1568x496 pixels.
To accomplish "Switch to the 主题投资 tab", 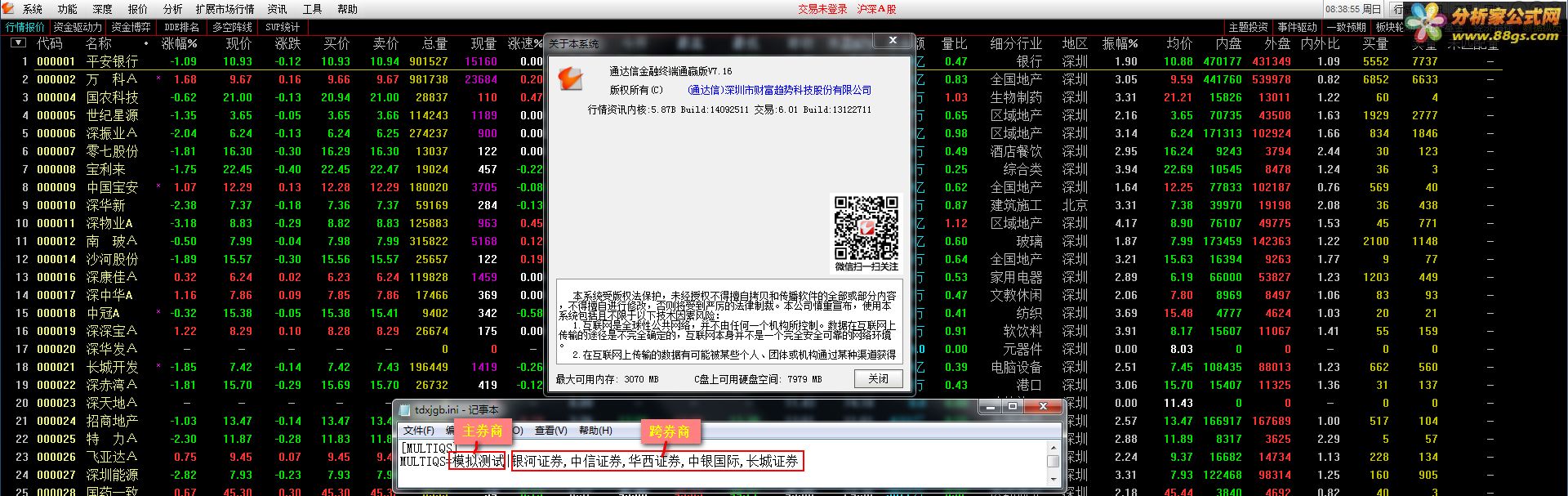I will [x=1249, y=27].
